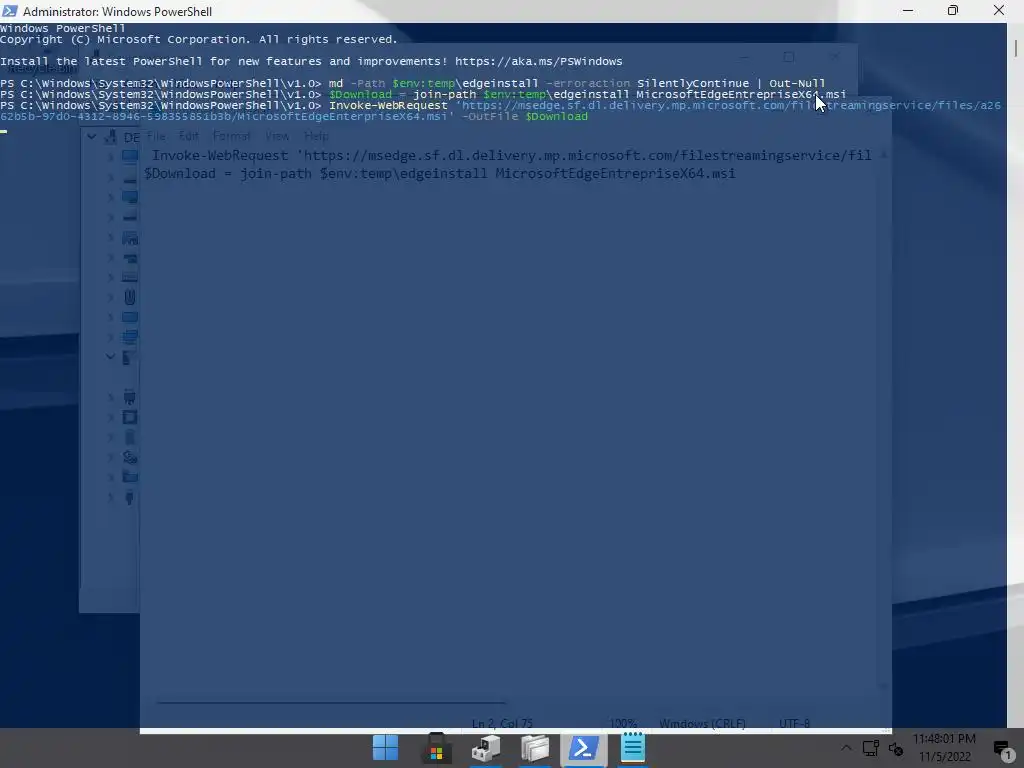Launch Microsoft Store from taskbar

436,748
